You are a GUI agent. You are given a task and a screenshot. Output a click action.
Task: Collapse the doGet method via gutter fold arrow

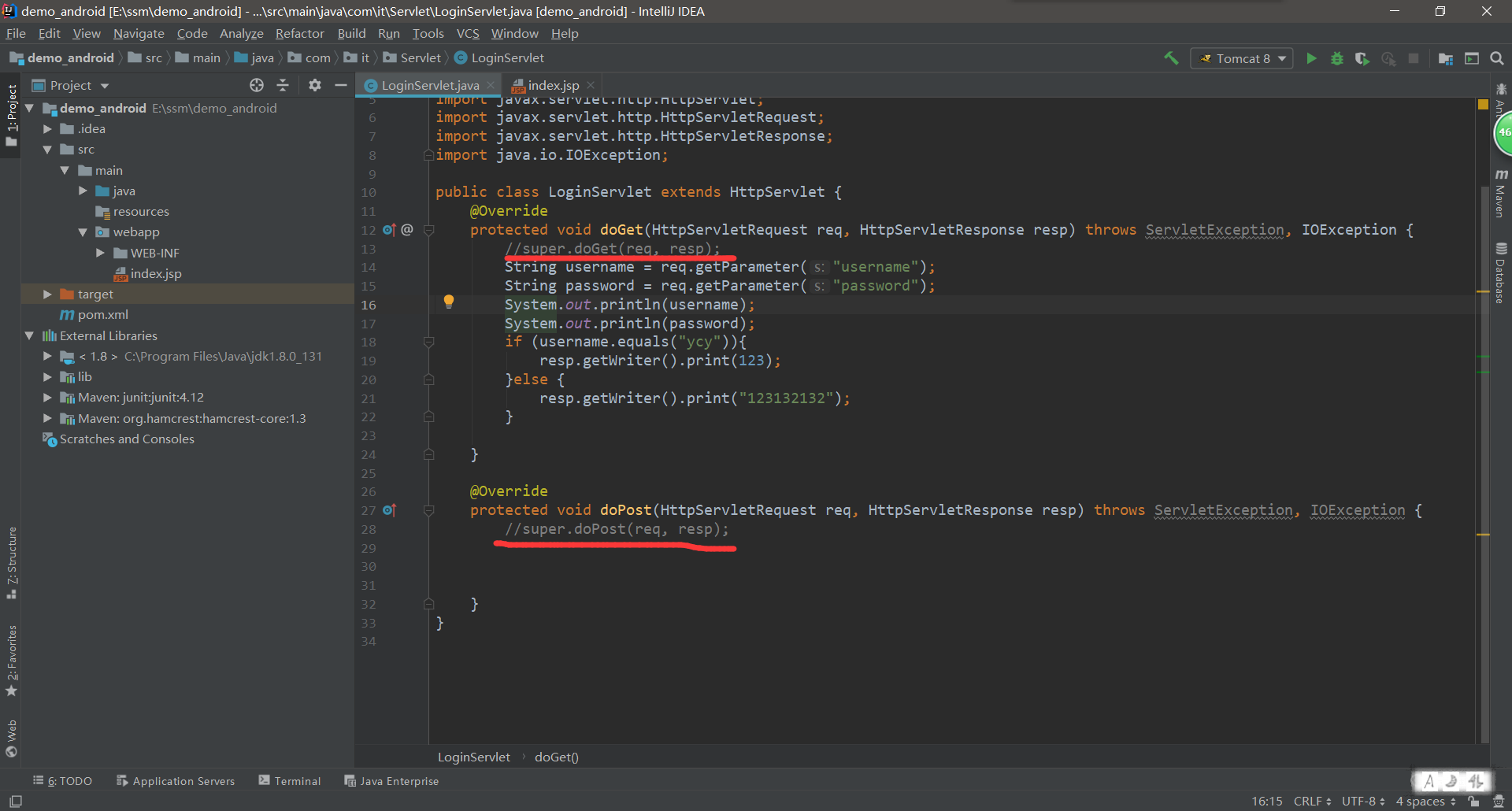tap(428, 230)
